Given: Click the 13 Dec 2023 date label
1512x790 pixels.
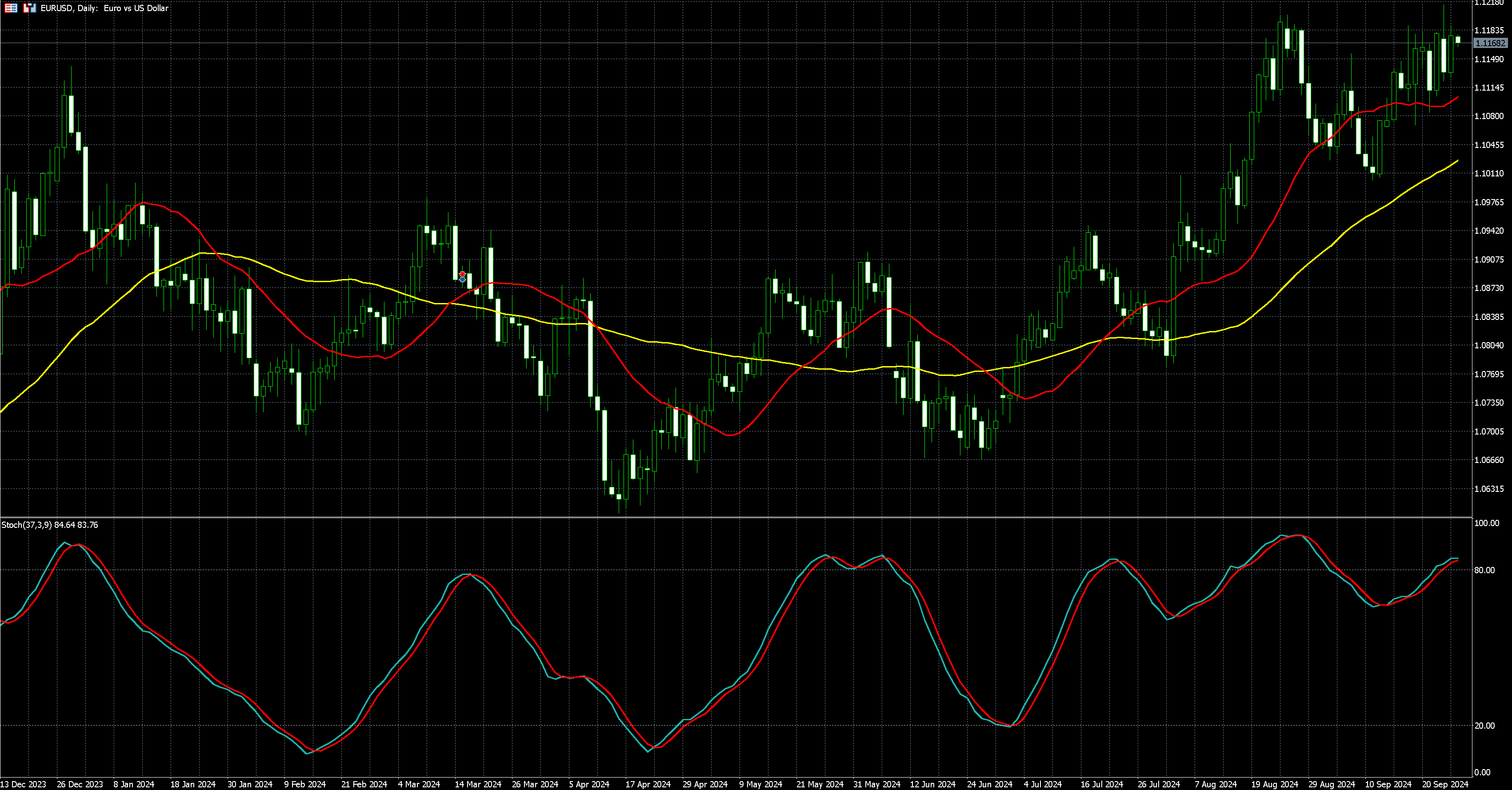Looking at the screenshot, I should (24, 784).
